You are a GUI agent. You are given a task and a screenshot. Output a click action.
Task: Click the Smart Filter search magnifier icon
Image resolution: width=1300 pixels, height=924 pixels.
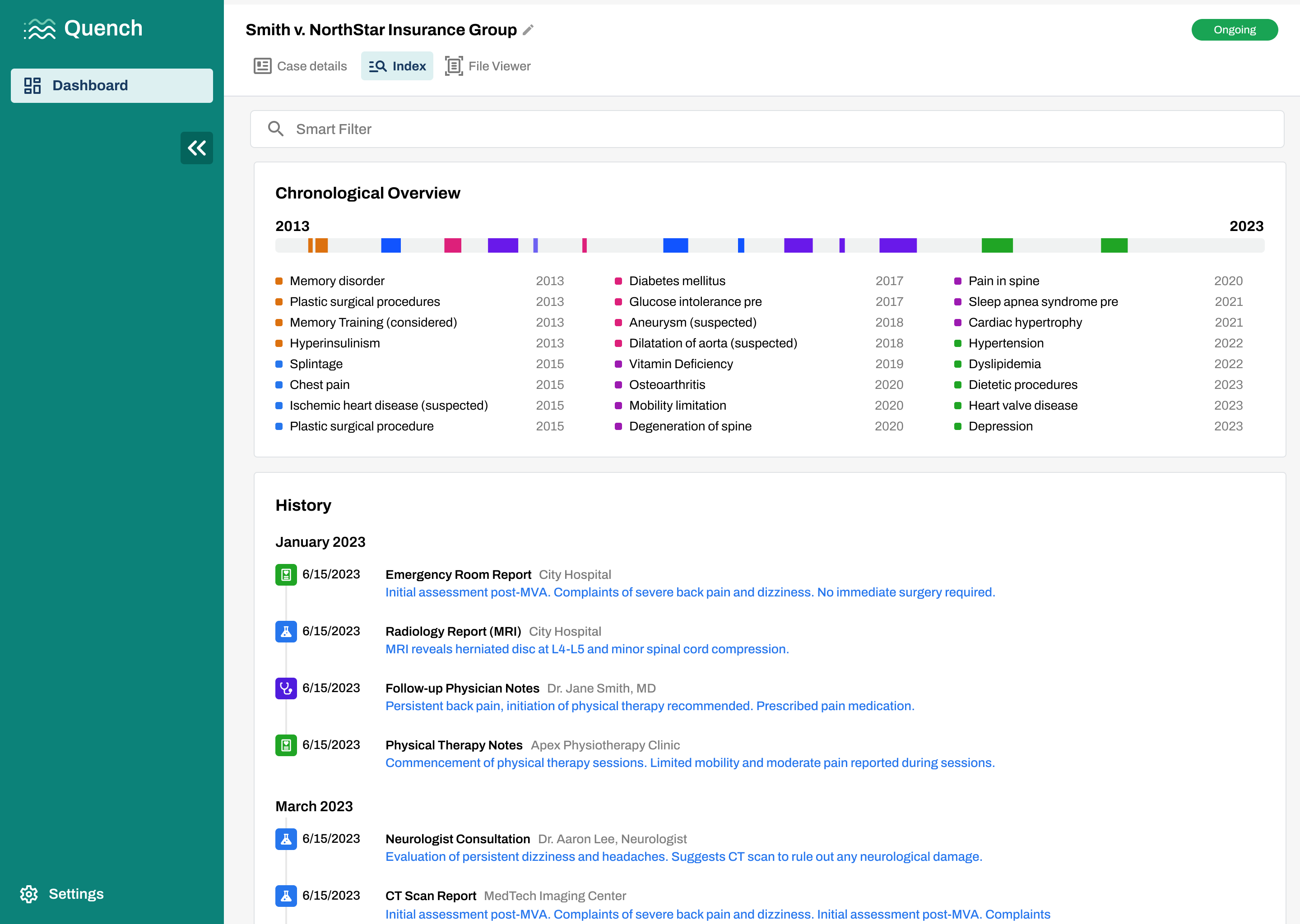coord(275,129)
